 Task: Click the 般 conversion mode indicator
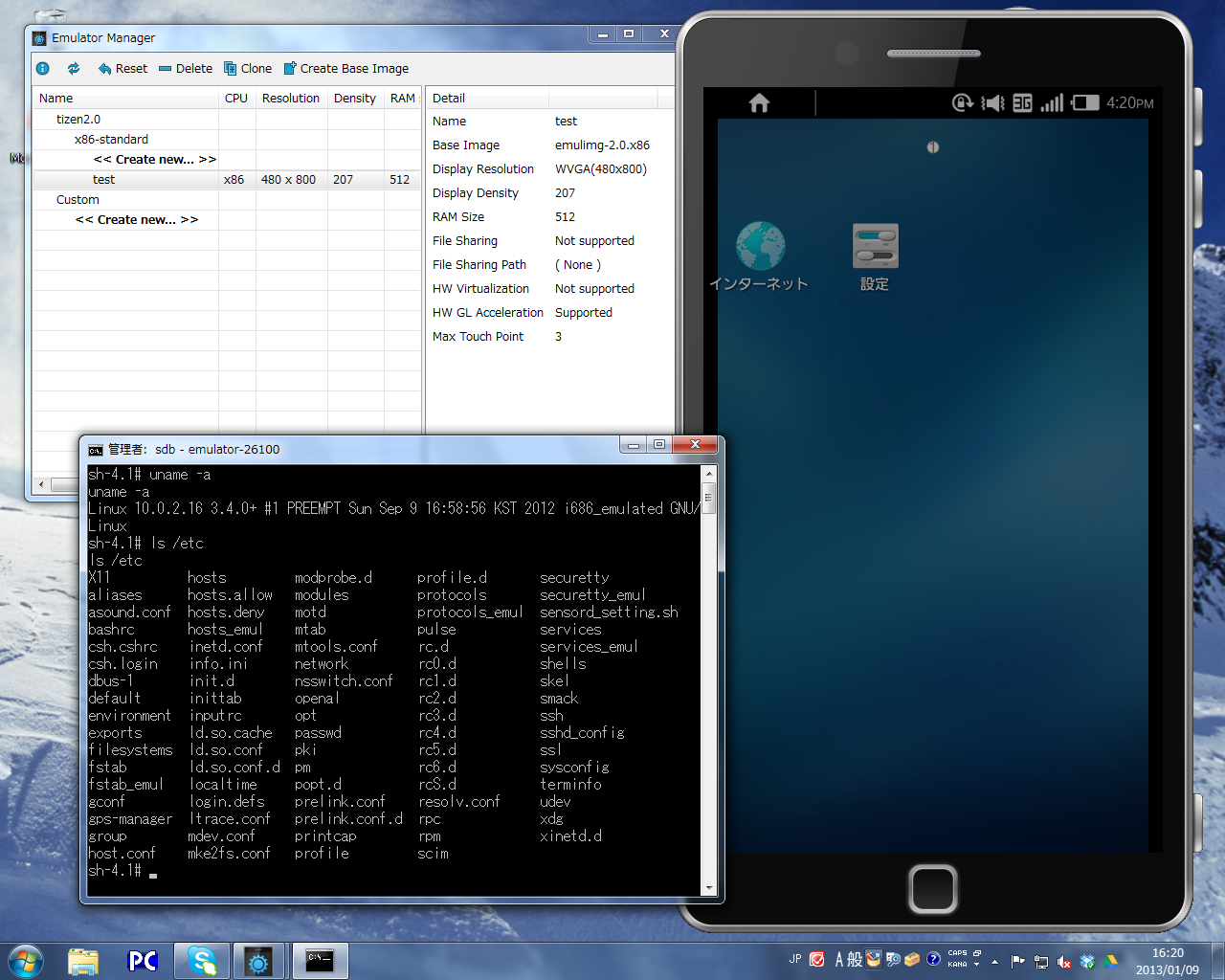tap(855, 959)
